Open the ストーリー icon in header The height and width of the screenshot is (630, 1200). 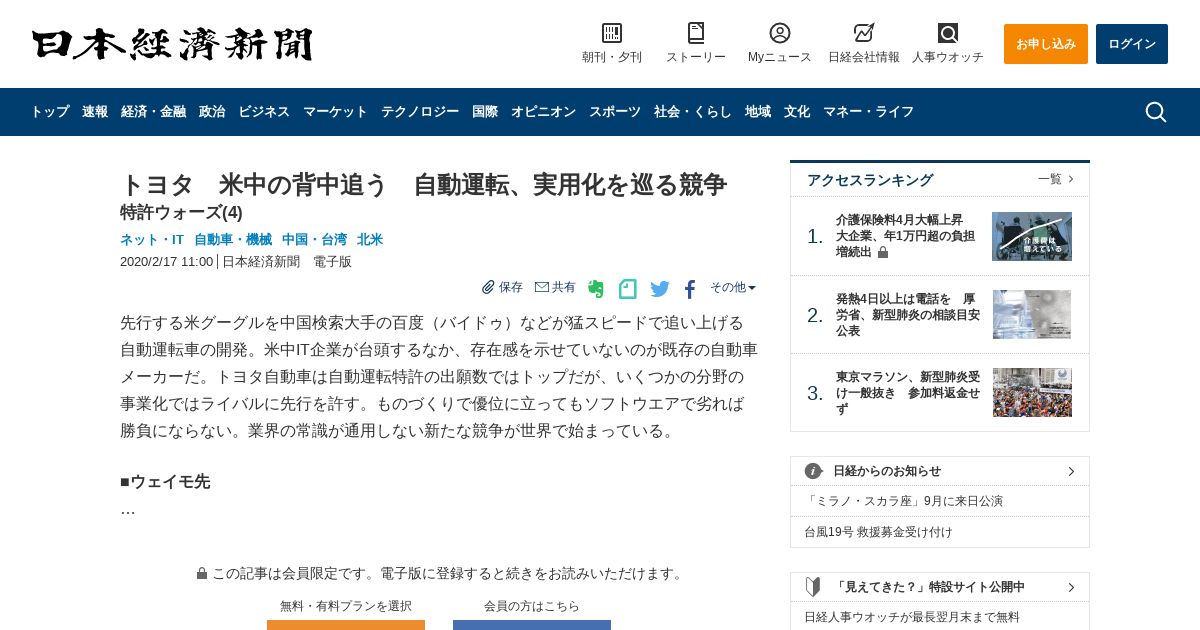[696, 33]
